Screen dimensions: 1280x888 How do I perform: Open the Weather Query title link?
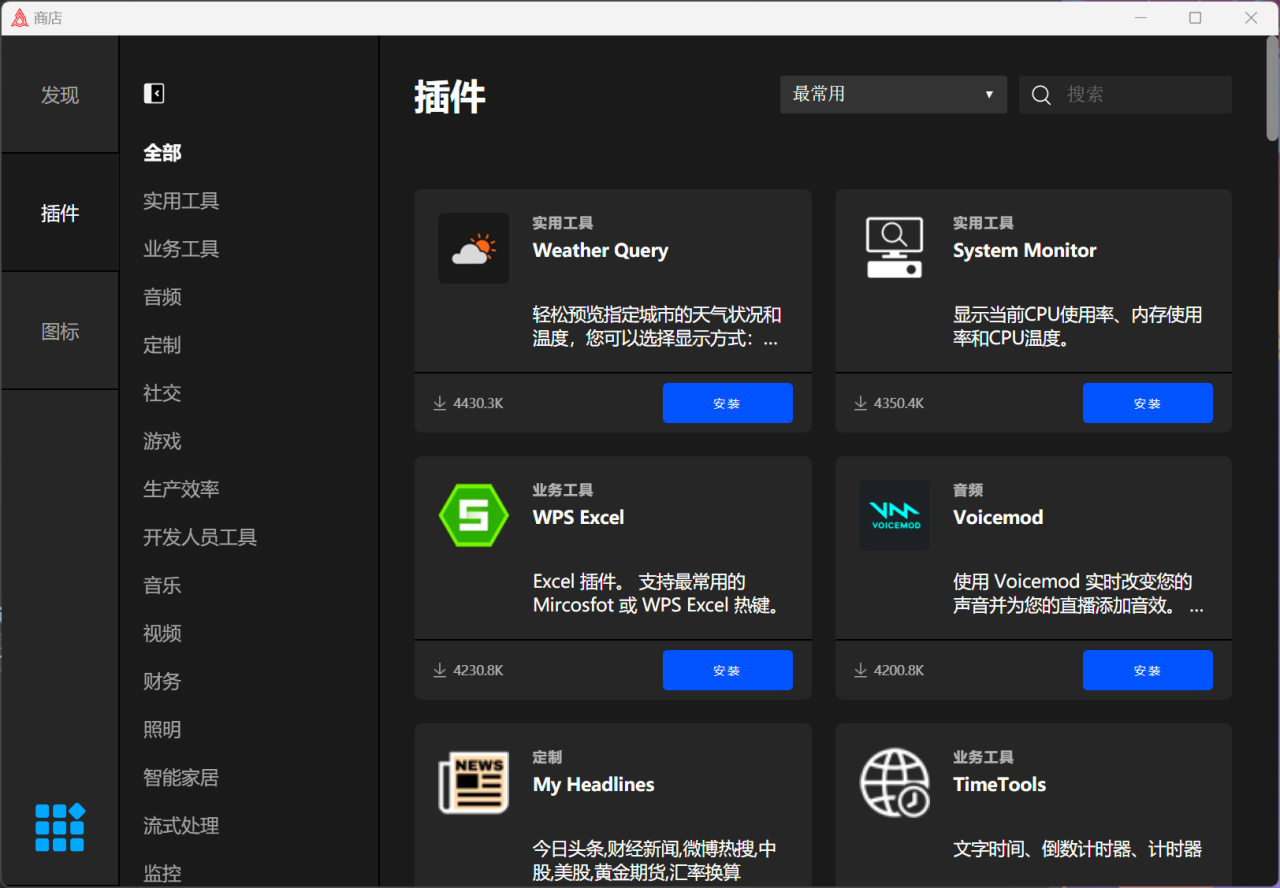(600, 250)
